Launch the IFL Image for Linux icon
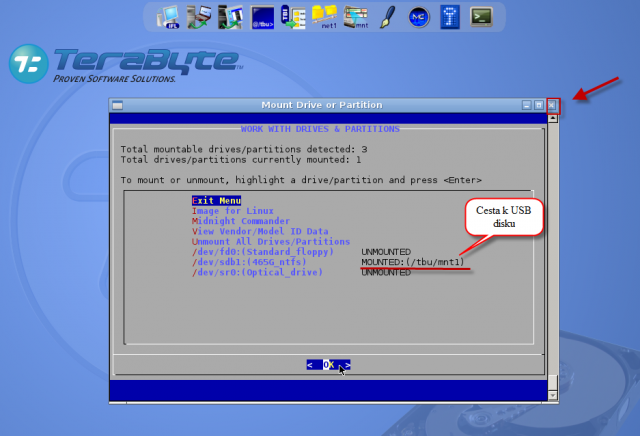The height and width of the screenshot is (436, 640). tap(169, 17)
